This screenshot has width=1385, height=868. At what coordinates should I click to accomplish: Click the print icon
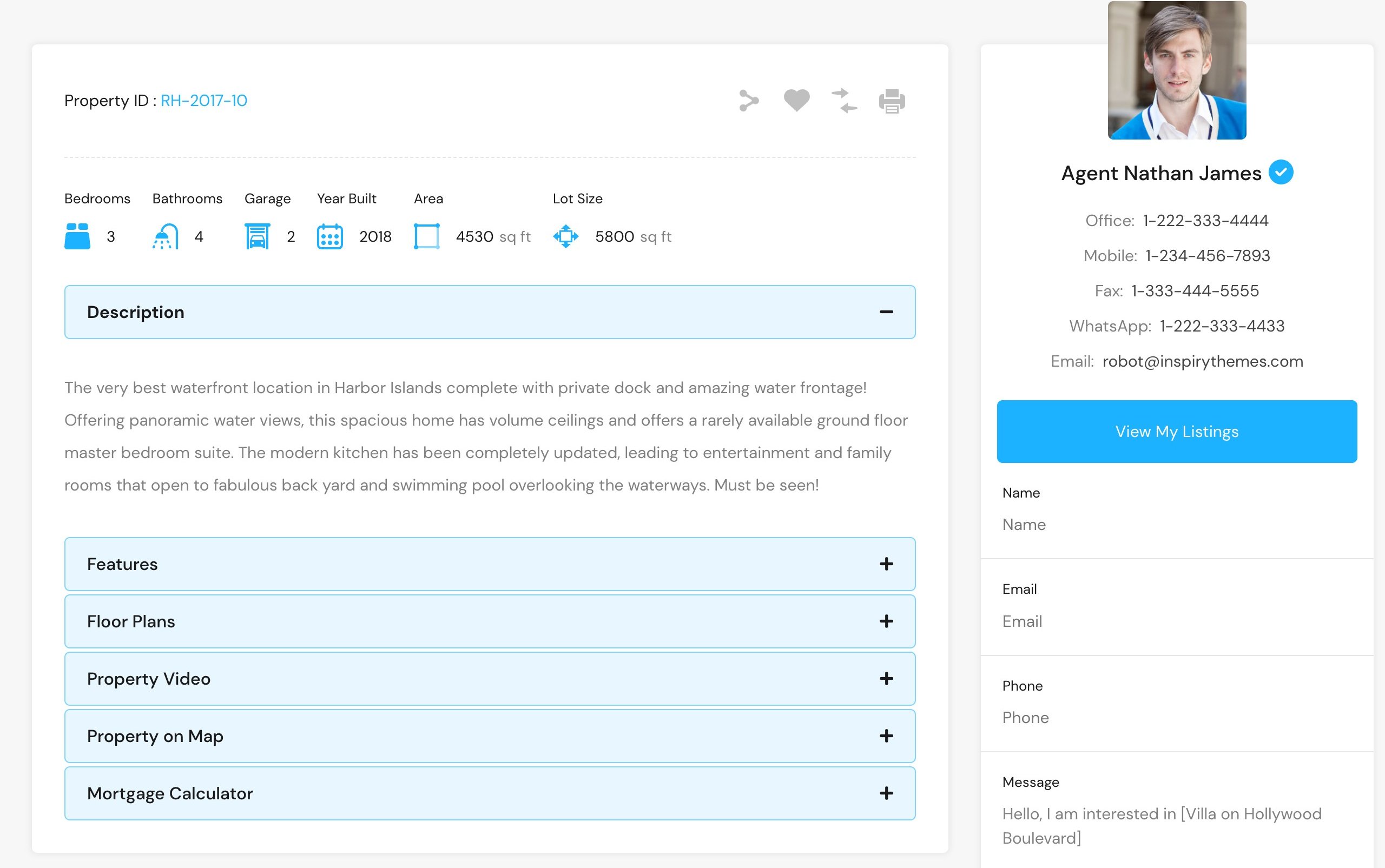pos(892,102)
